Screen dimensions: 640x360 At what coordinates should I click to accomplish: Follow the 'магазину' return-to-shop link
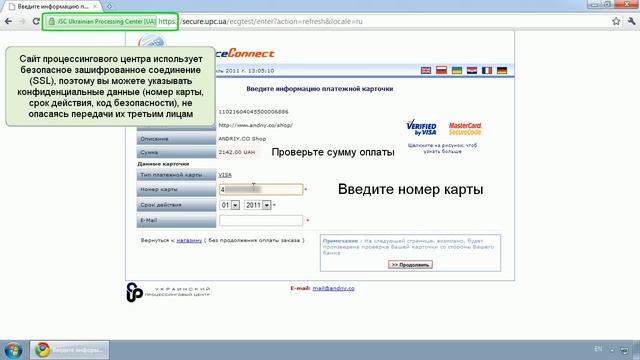pos(189,240)
